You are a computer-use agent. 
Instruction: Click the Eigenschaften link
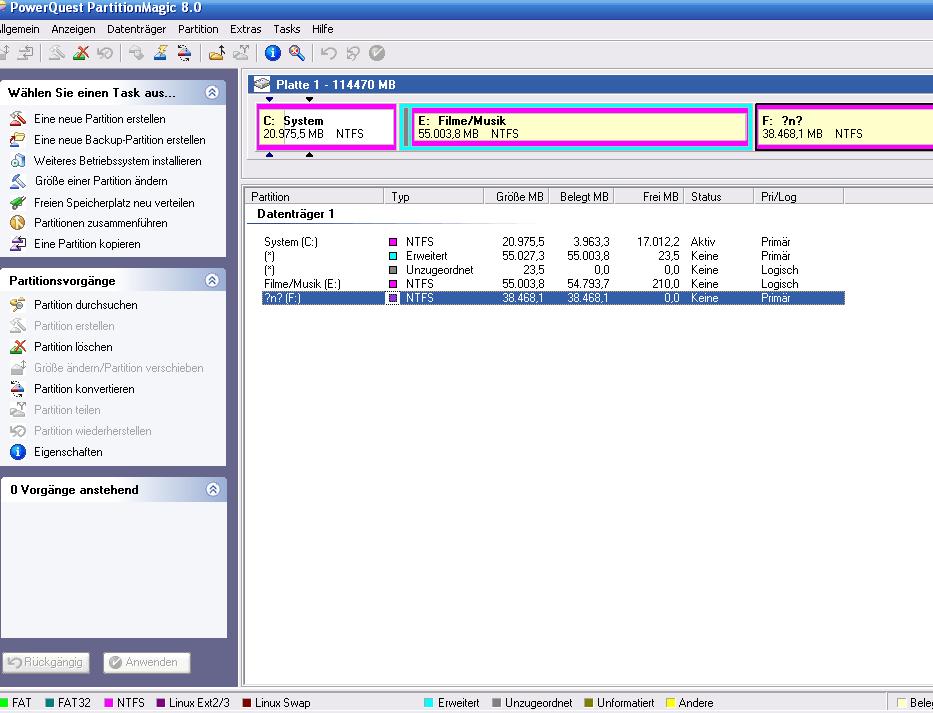coord(68,452)
